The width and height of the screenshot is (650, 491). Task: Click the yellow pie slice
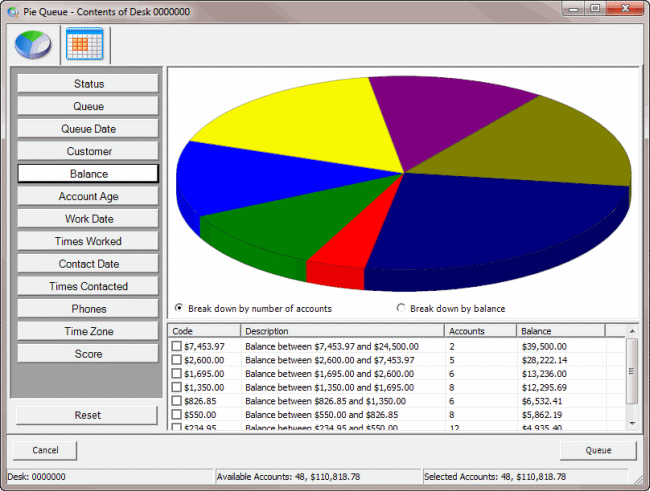(307, 124)
